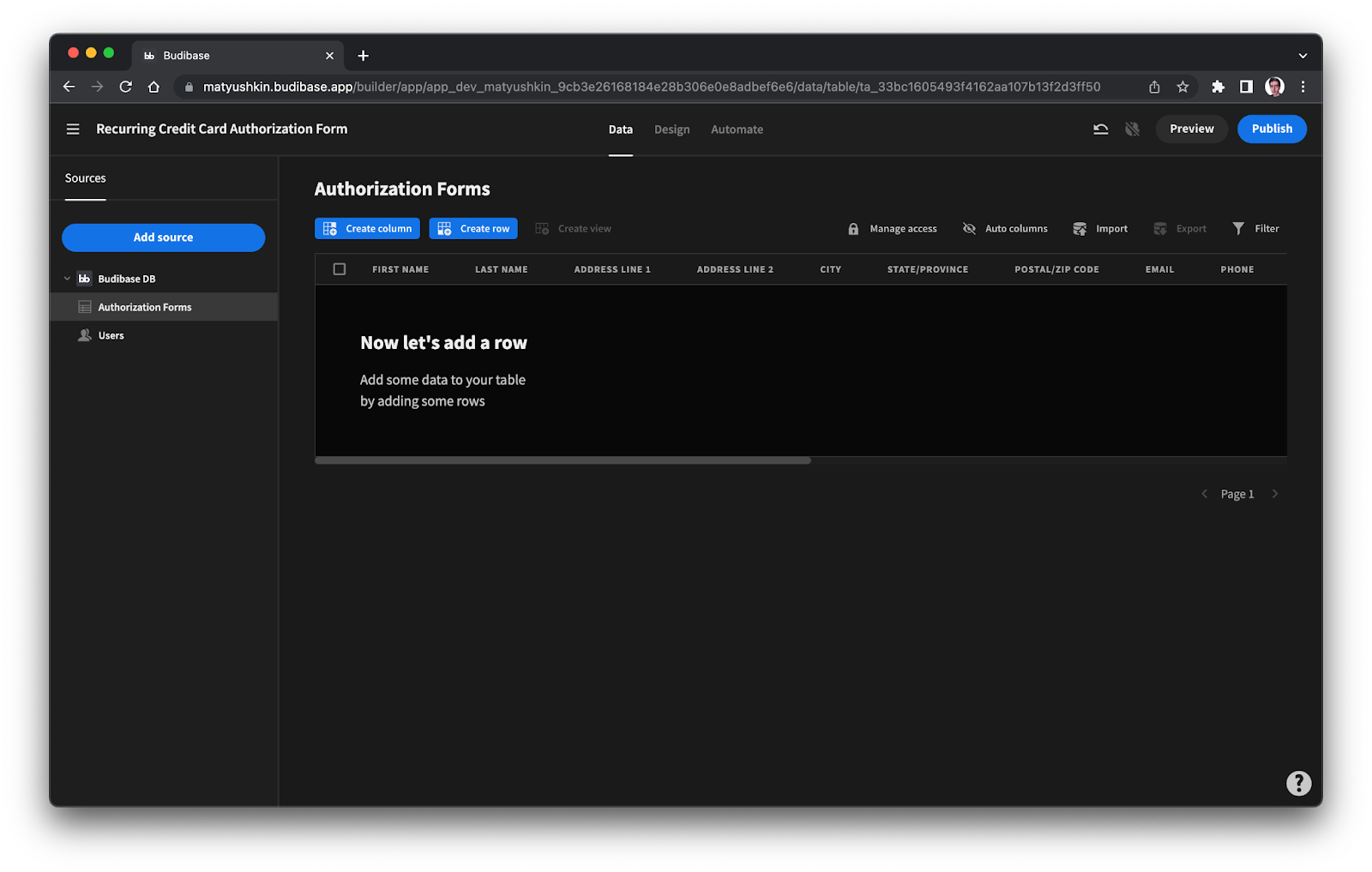Click the crossed-out bell icon in header

(x=1132, y=129)
